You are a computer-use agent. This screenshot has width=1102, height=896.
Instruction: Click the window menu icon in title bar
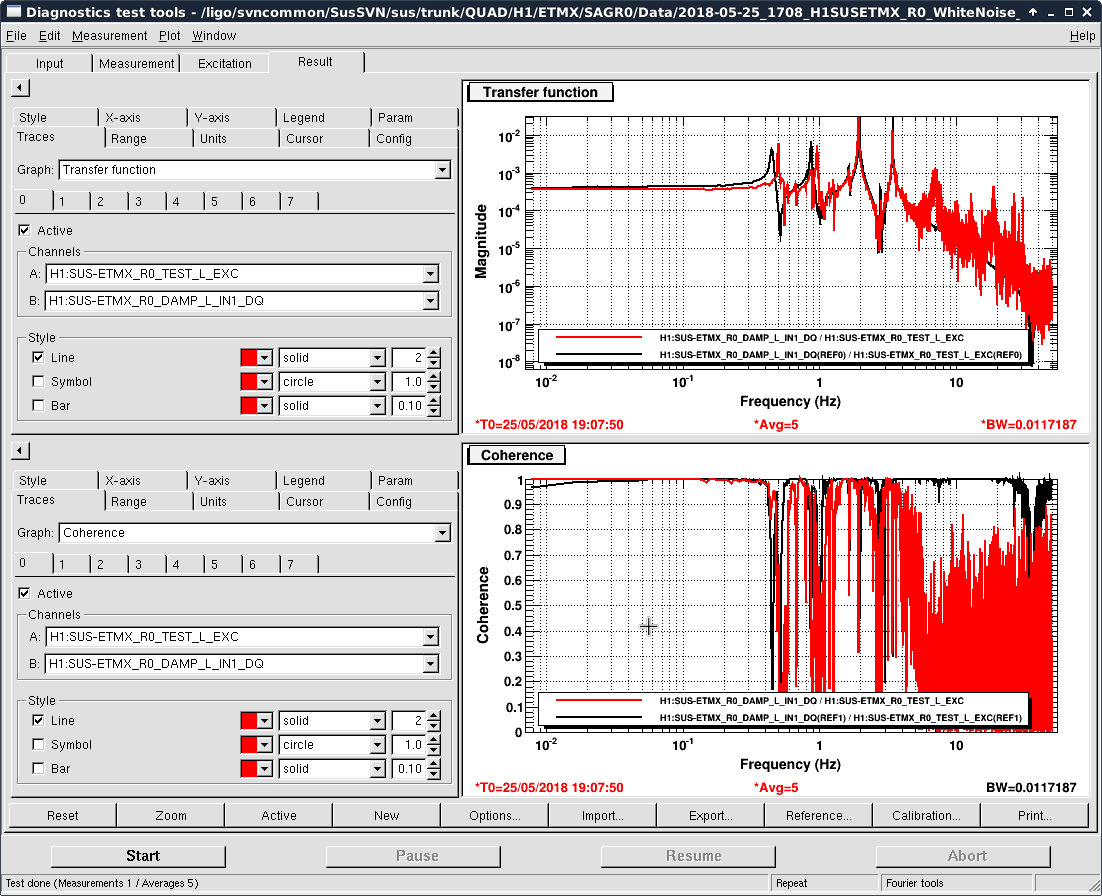tap(12, 12)
